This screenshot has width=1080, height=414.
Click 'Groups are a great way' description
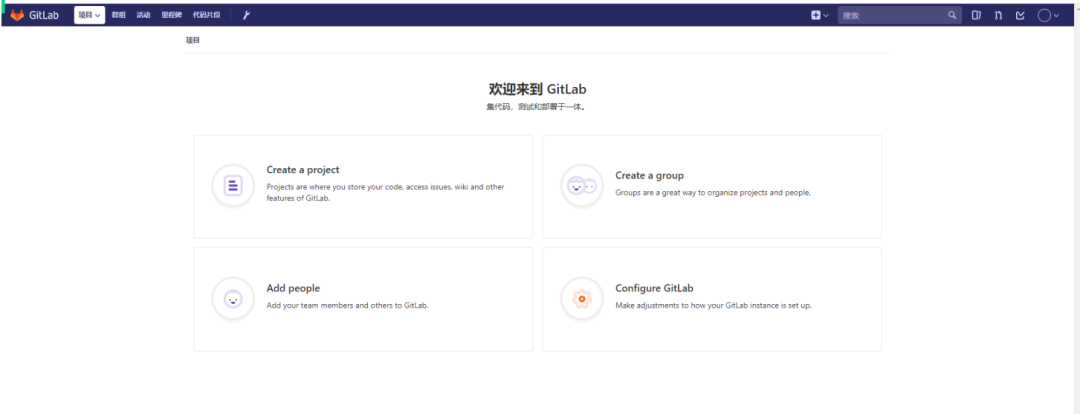point(713,193)
